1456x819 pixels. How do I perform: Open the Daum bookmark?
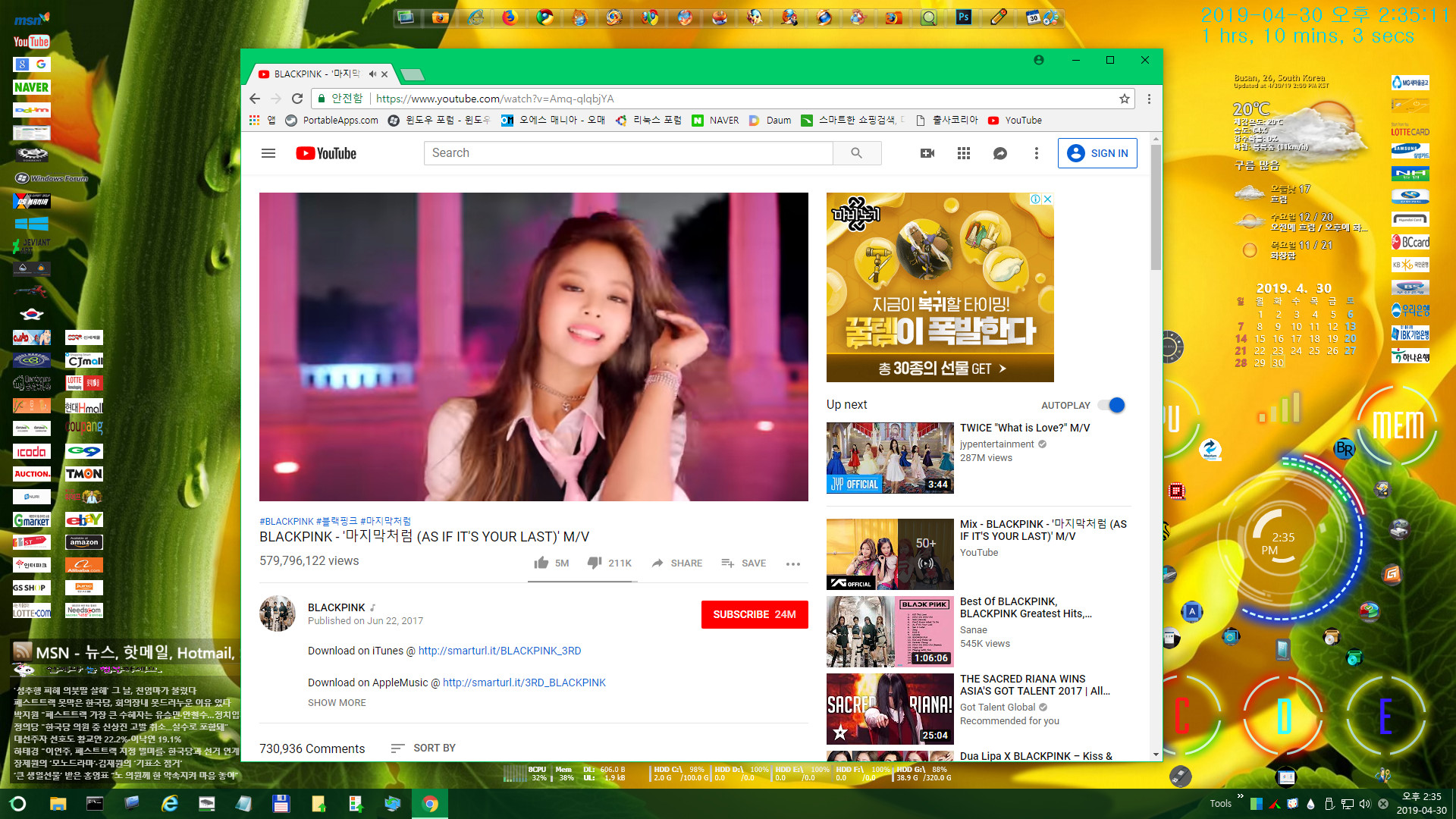(x=770, y=120)
